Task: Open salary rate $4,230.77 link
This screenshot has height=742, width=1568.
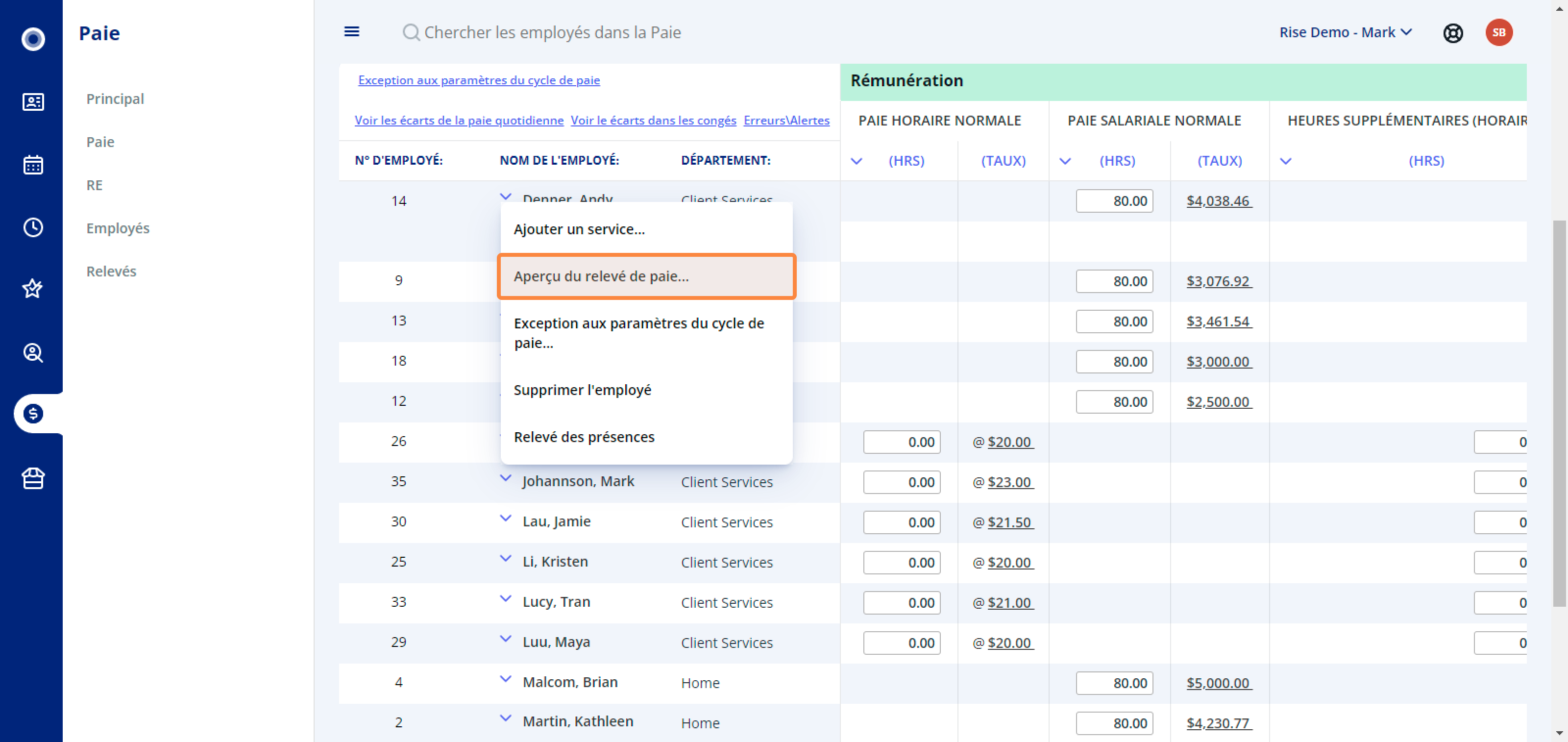Action: coord(1219,723)
